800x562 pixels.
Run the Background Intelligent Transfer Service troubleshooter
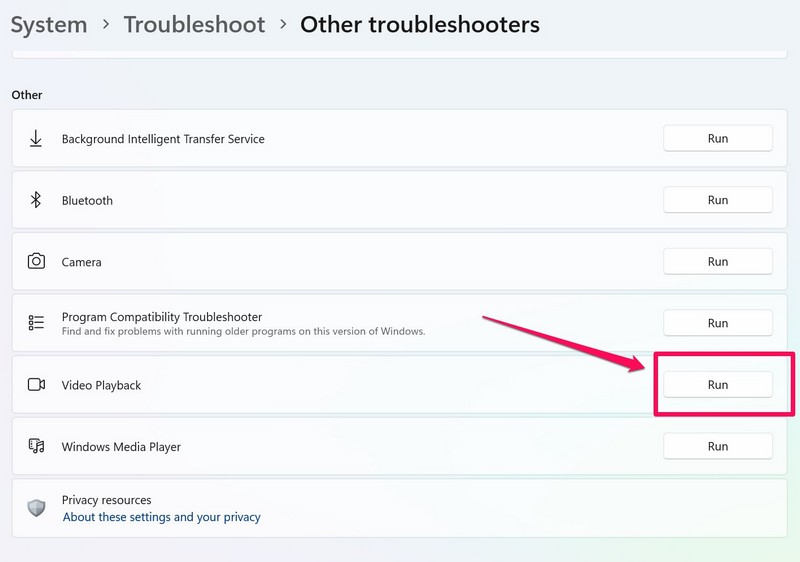[717, 139]
